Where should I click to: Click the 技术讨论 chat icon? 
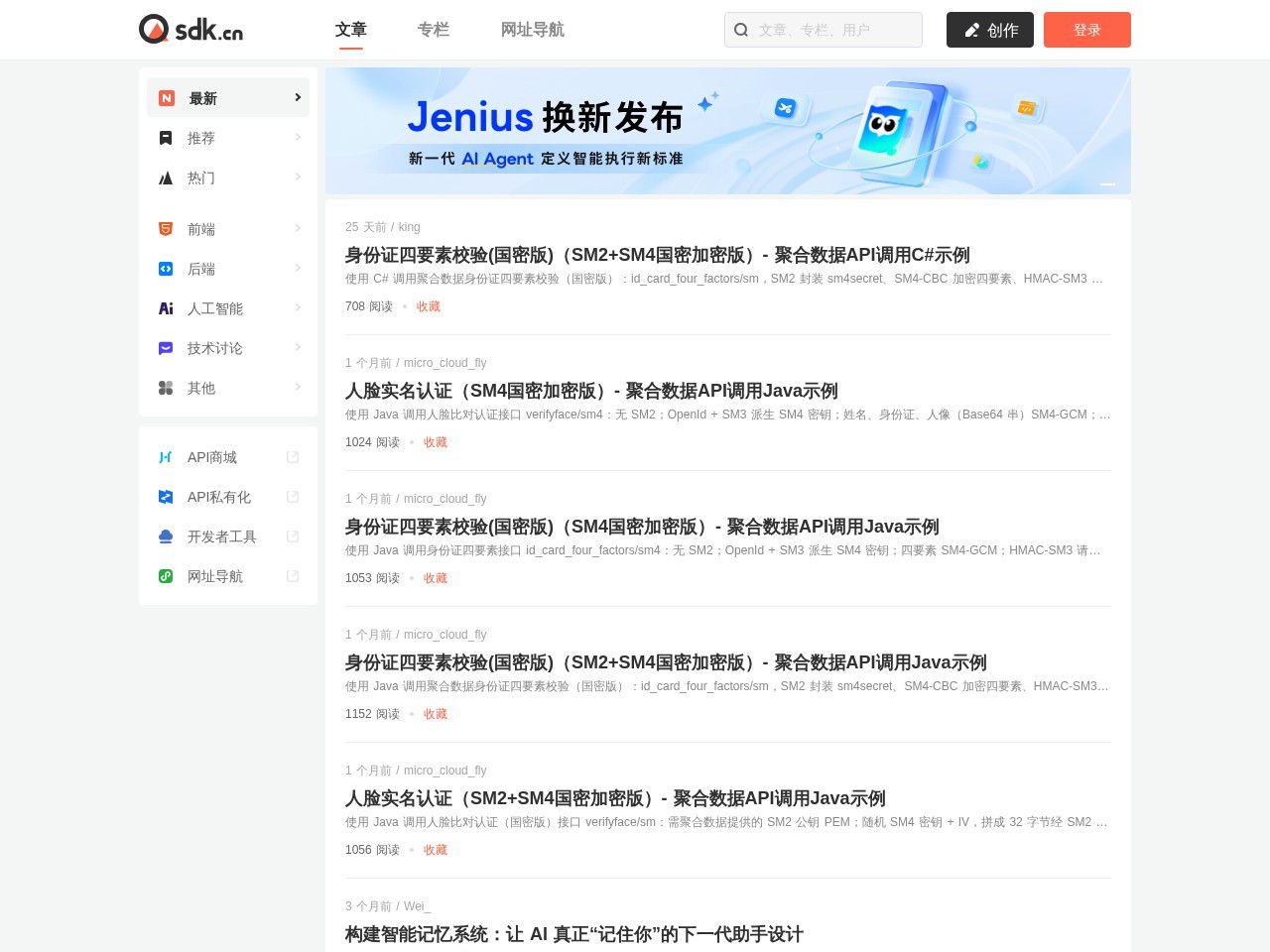(x=166, y=348)
